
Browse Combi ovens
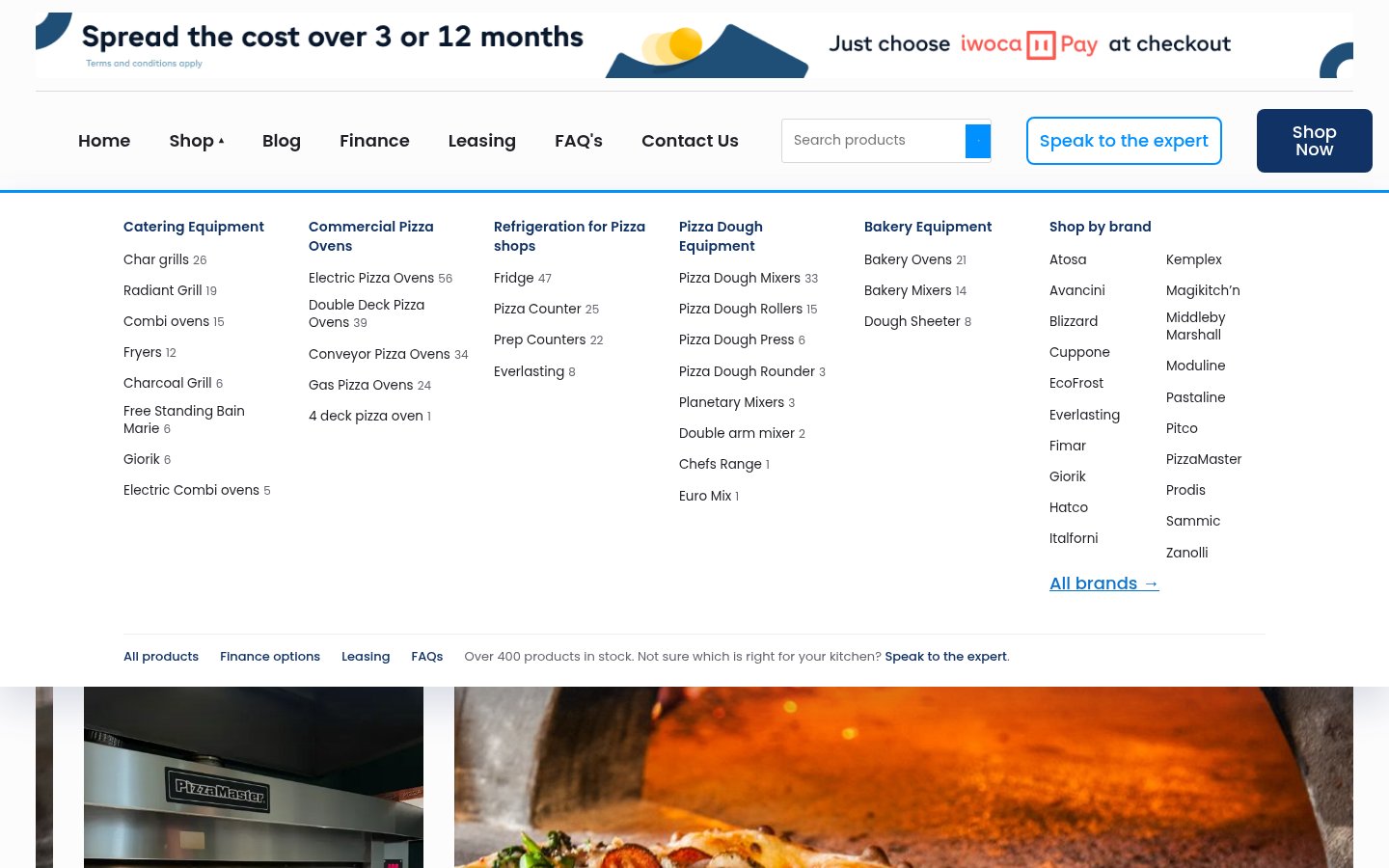[174, 321]
